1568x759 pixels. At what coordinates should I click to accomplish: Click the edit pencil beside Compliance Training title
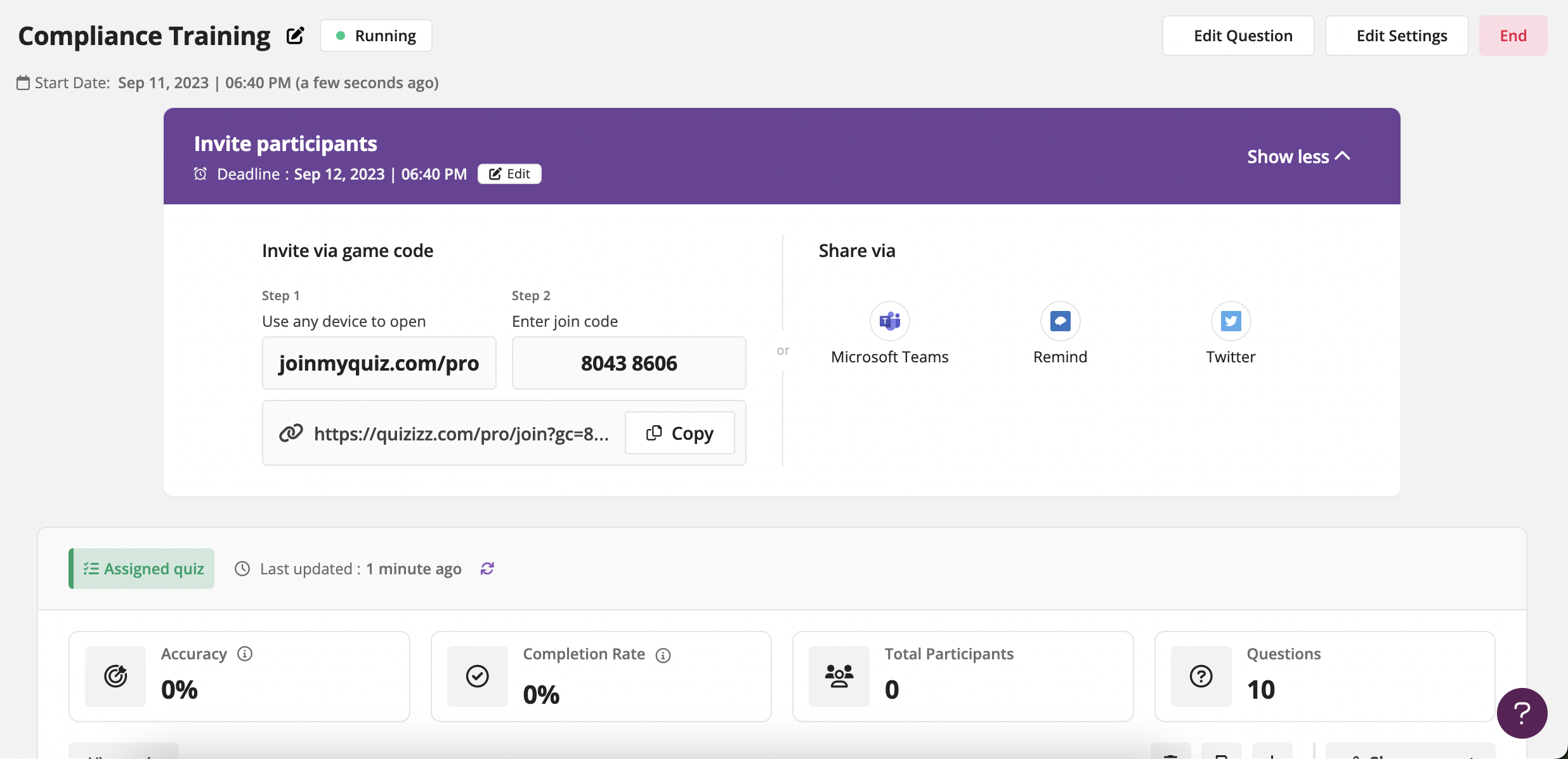[295, 36]
